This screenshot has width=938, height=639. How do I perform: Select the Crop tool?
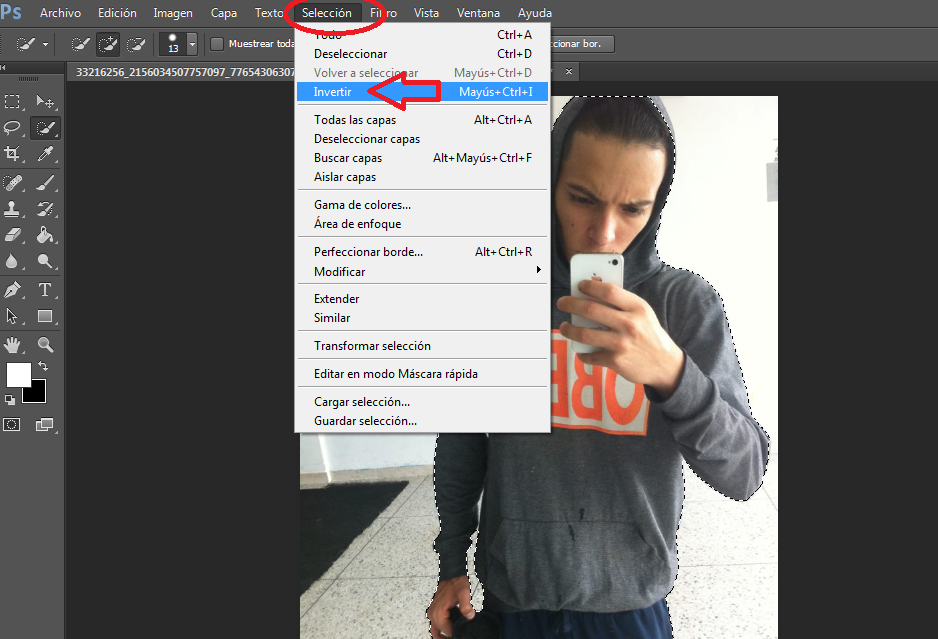[12, 154]
